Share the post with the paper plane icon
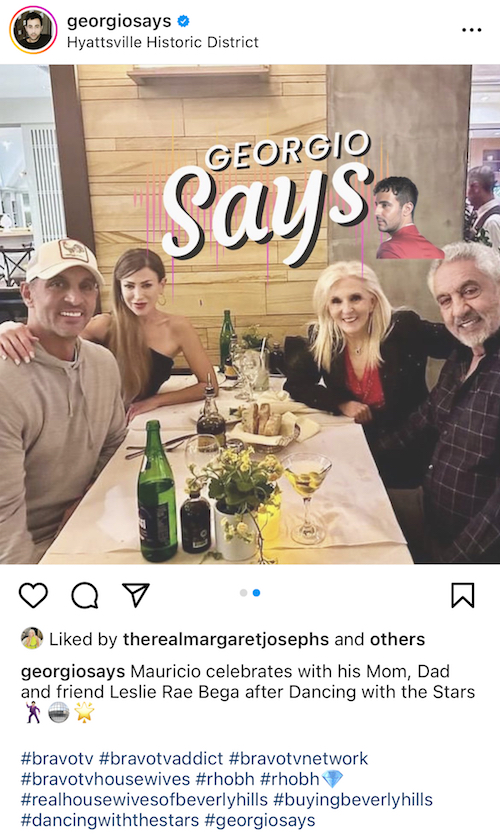The height and width of the screenshot is (836, 500). pyautogui.click(x=136, y=594)
